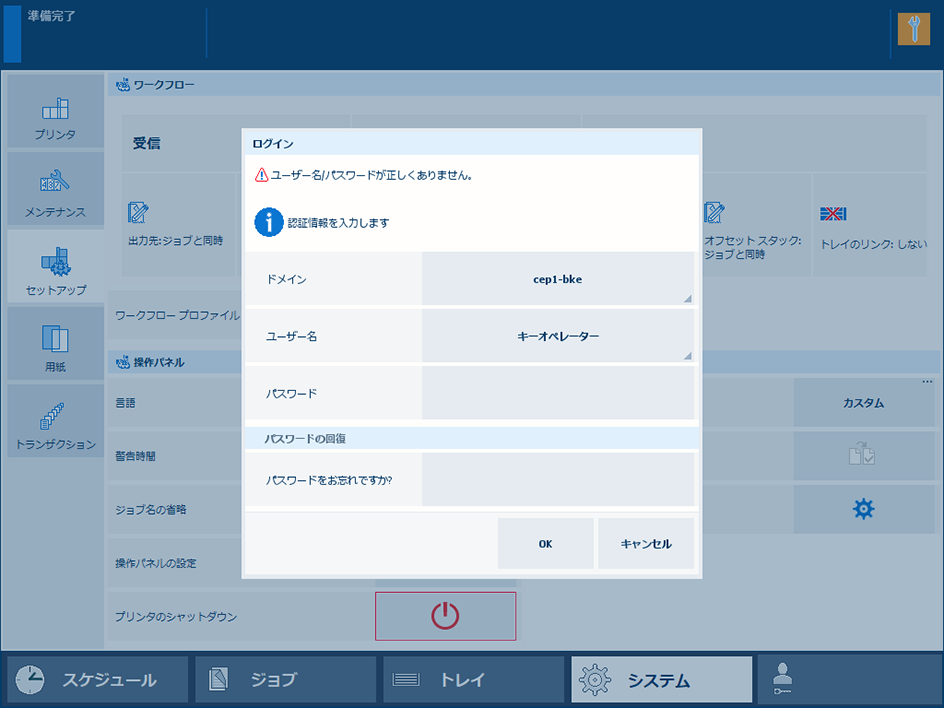The height and width of the screenshot is (708, 944).
Task: Click the user key login icon in bottom bar
Action: 848,680
